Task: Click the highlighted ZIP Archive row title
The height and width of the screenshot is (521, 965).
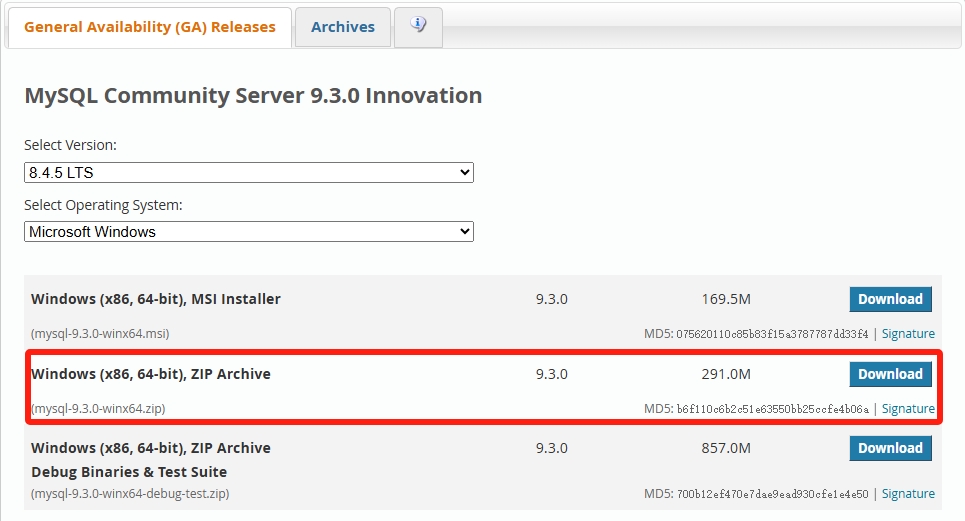Action: click(x=151, y=374)
